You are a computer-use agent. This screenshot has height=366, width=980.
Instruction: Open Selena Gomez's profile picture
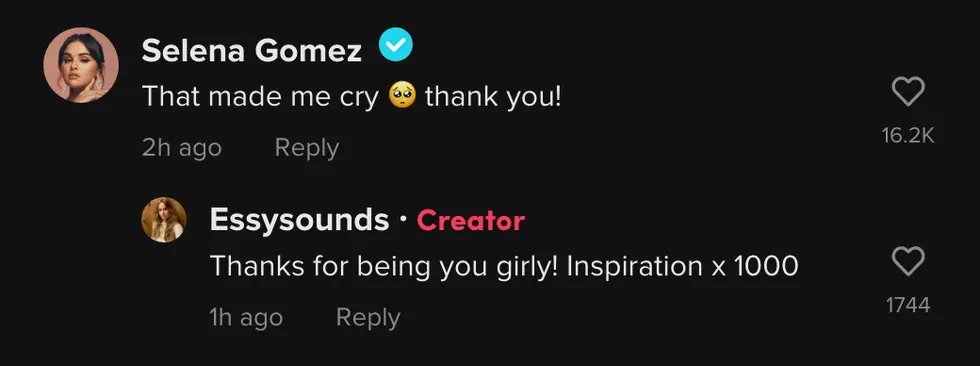tap(81, 64)
